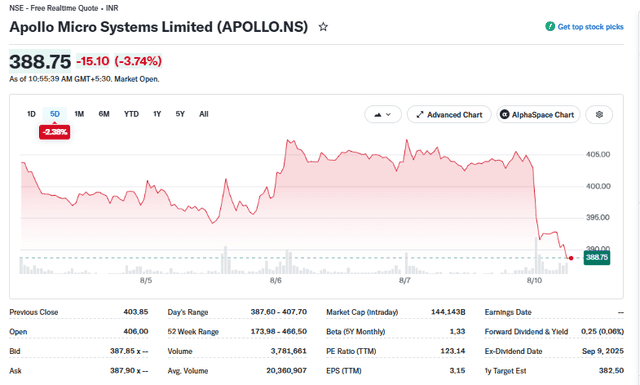The width and height of the screenshot is (640, 385).
Task: Select the 5D time range
Action: (55, 114)
